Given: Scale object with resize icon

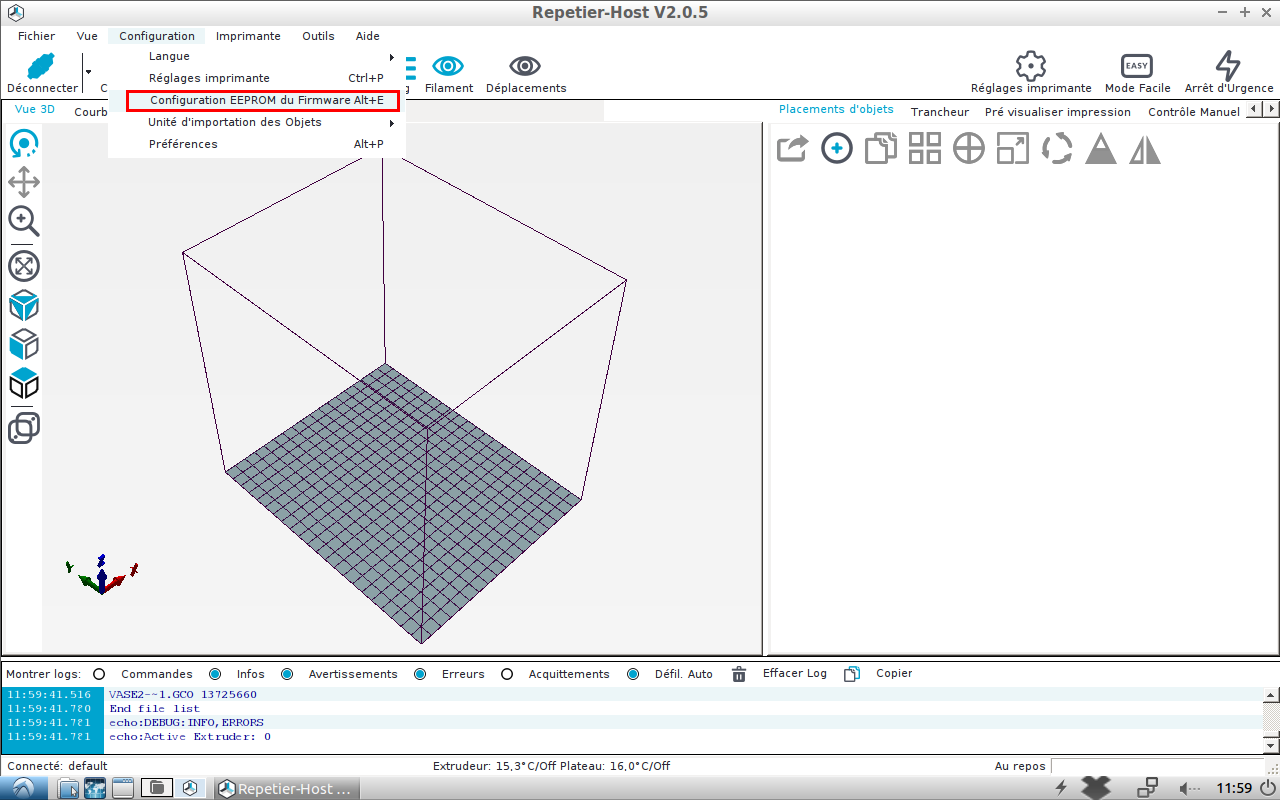Looking at the screenshot, I should tap(1013, 149).
